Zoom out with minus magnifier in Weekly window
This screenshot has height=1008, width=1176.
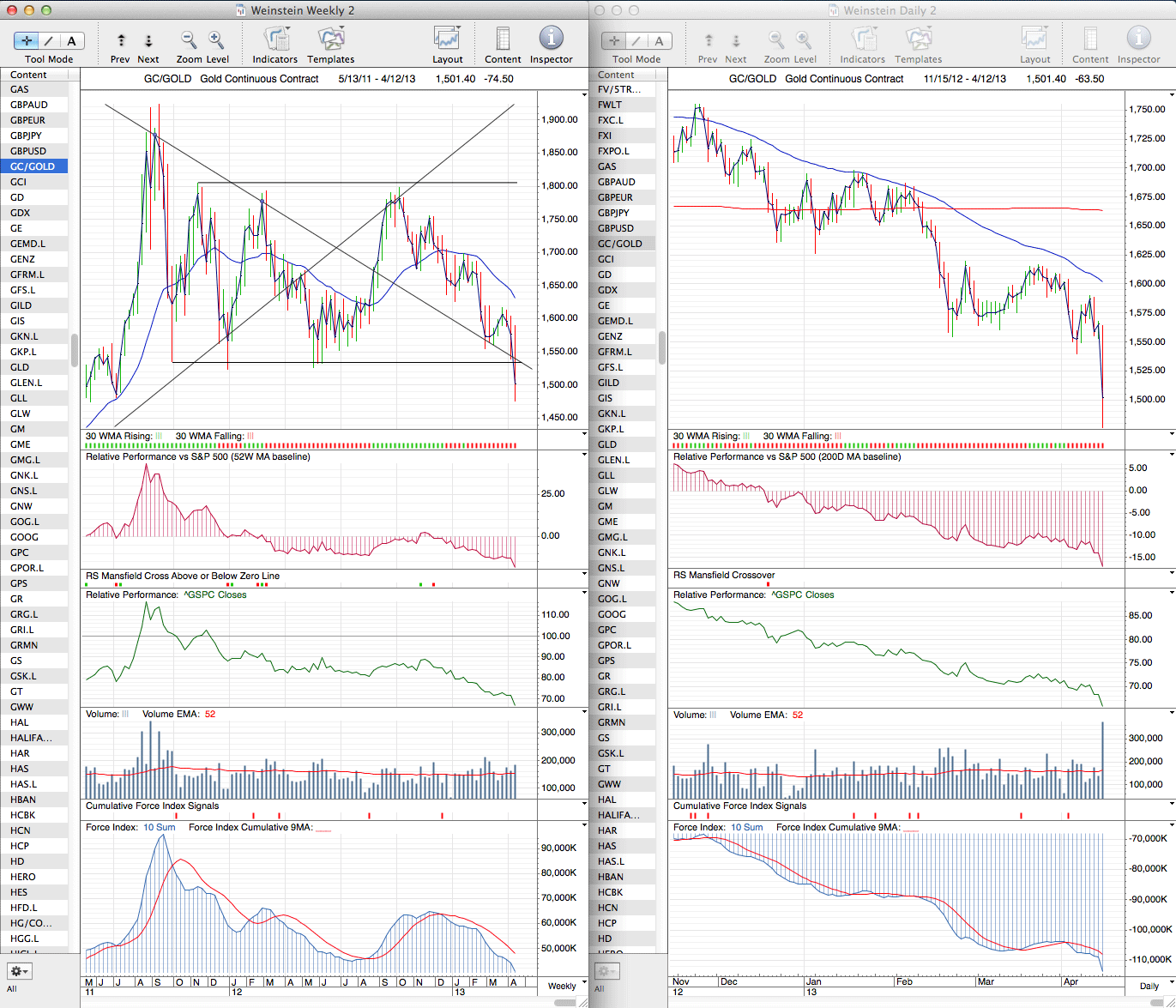189,40
